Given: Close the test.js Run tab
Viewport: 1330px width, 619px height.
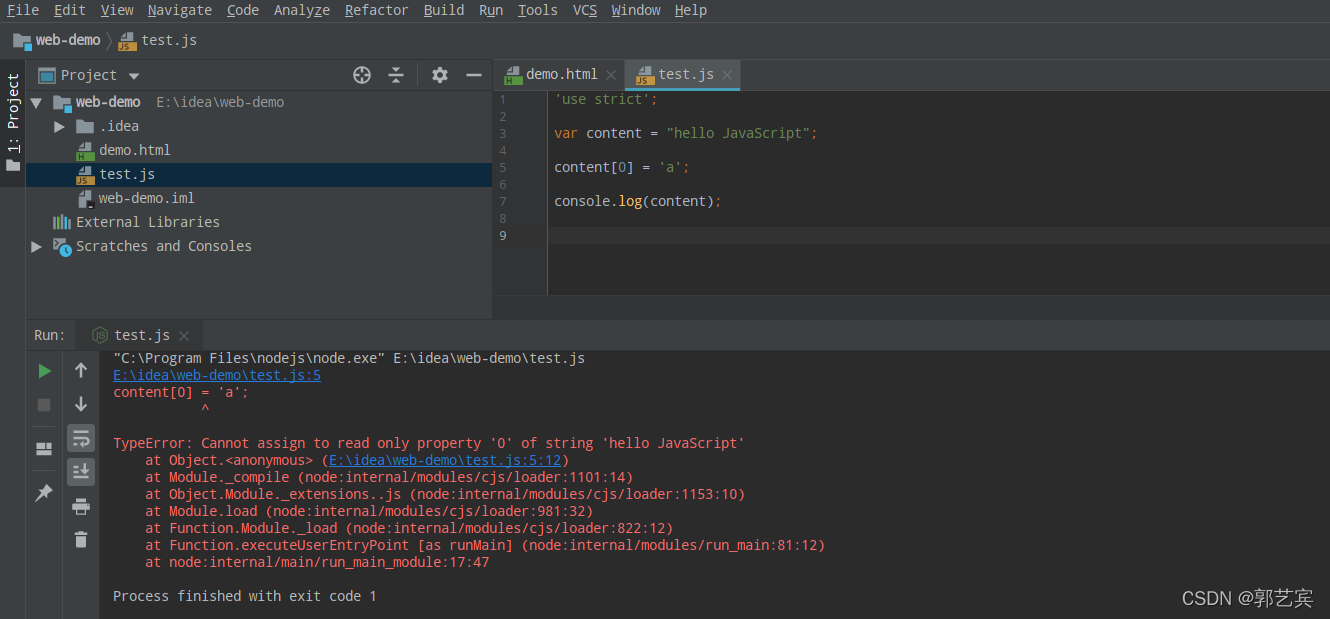Looking at the screenshot, I should click(x=184, y=336).
